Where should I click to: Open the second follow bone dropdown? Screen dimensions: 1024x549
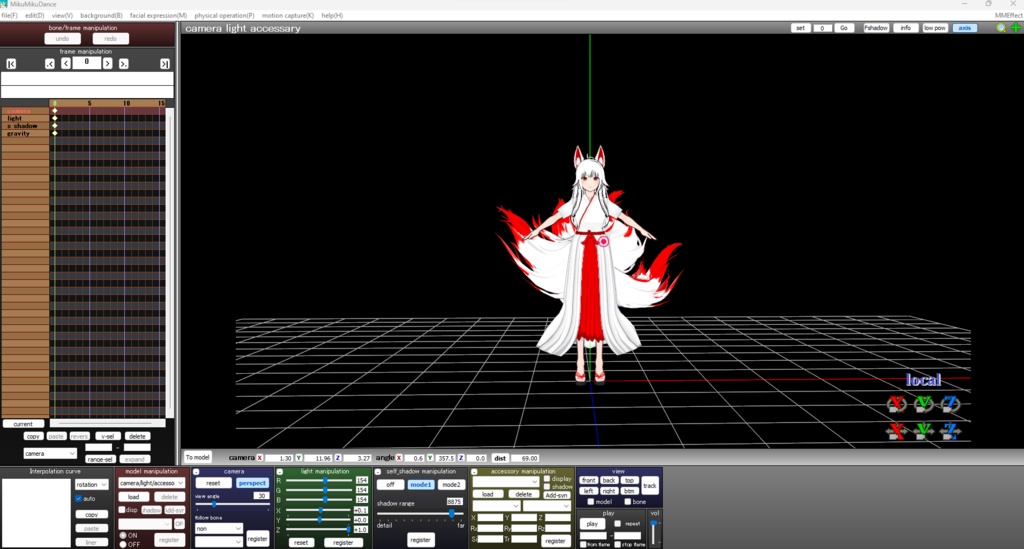point(219,541)
